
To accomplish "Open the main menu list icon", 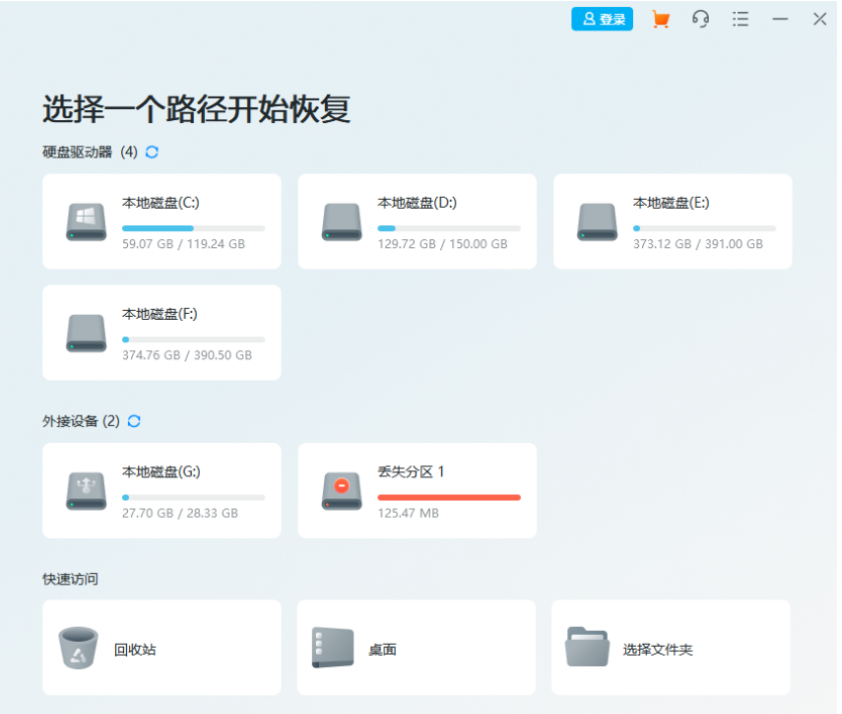I will (740, 18).
